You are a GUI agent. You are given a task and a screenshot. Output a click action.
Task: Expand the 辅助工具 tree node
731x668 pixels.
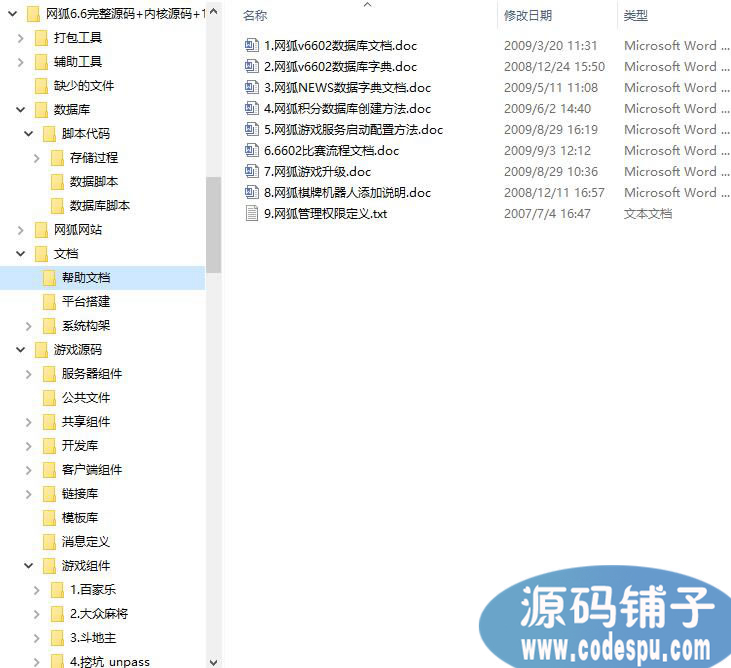(x=21, y=62)
